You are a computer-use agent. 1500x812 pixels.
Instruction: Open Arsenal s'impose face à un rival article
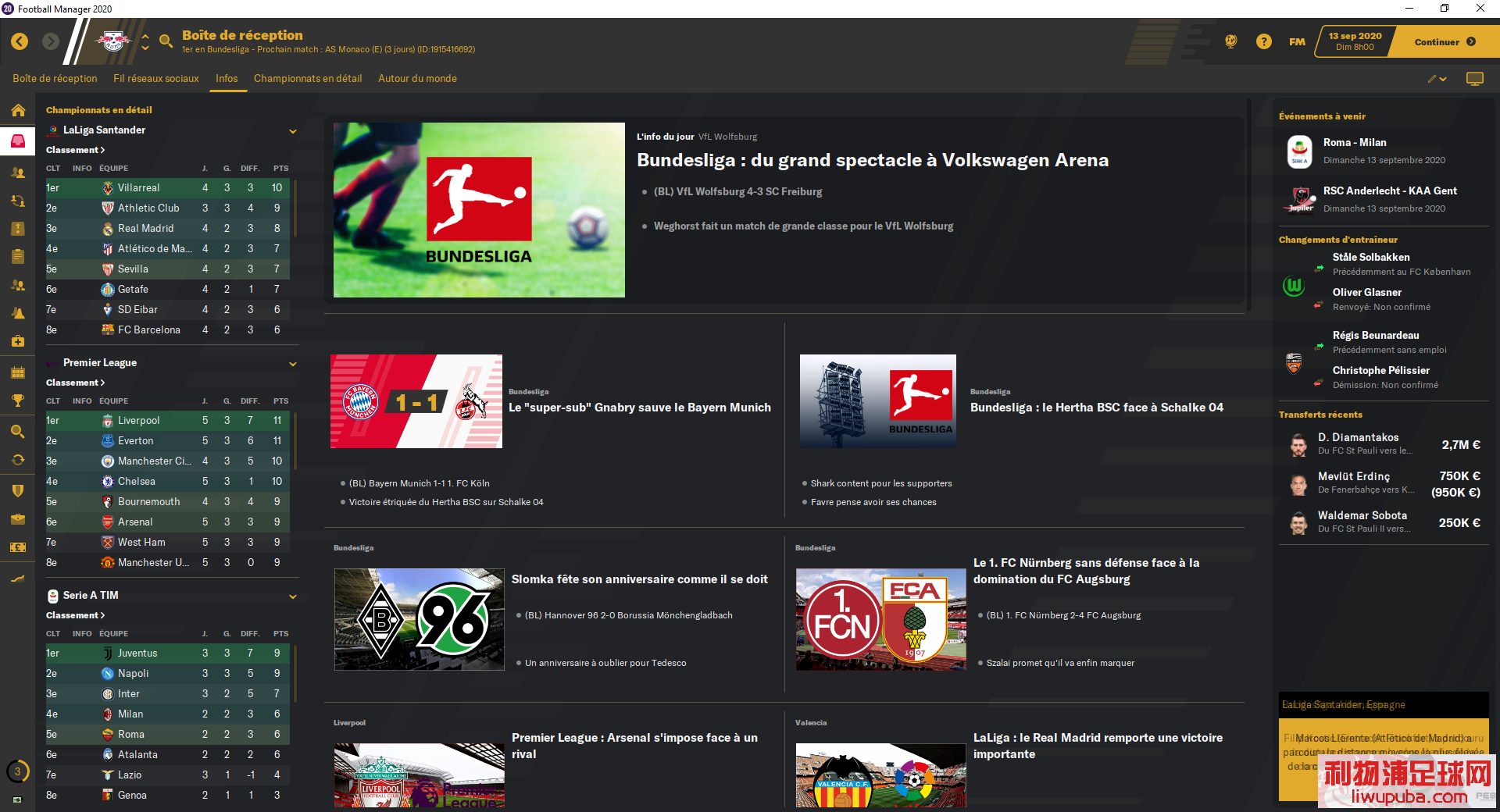(x=634, y=746)
